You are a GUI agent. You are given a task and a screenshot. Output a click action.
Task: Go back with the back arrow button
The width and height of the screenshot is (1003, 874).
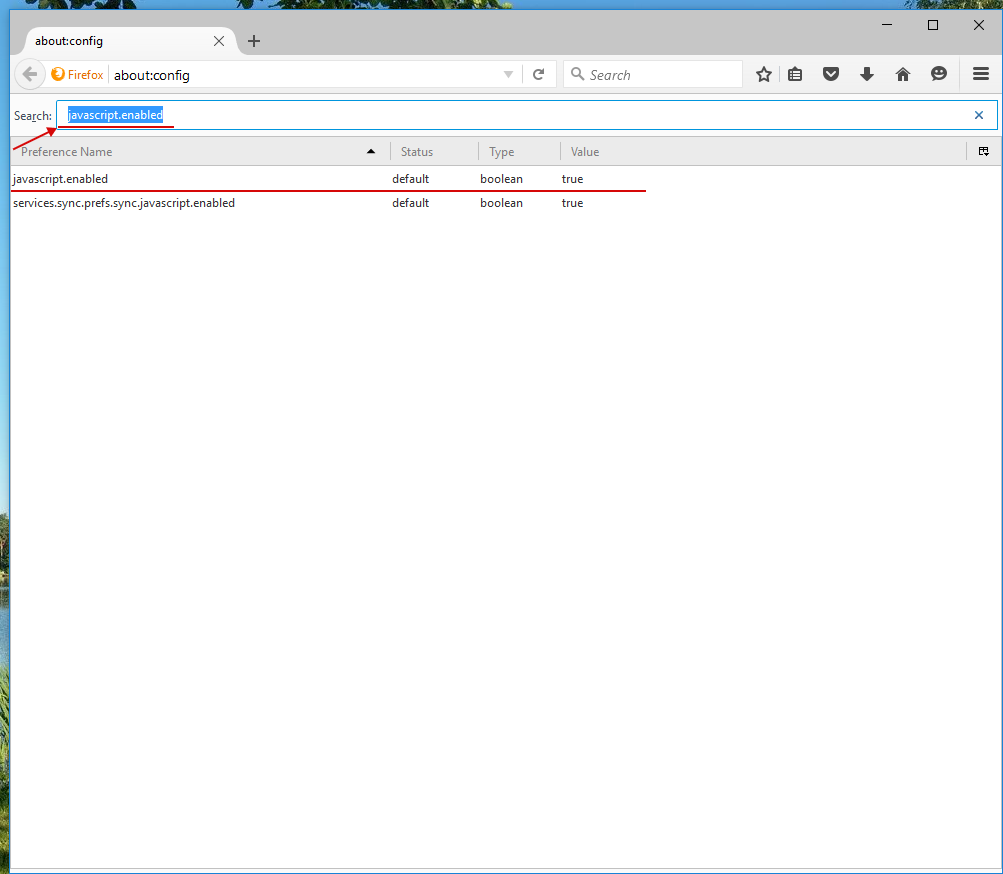point(29,74)
